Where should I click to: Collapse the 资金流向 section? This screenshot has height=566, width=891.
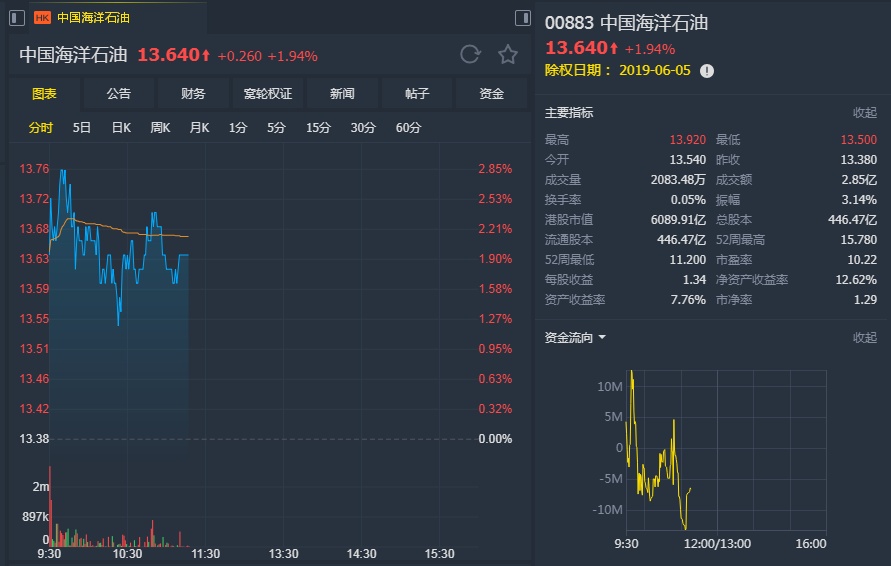[x=864, y=337]
